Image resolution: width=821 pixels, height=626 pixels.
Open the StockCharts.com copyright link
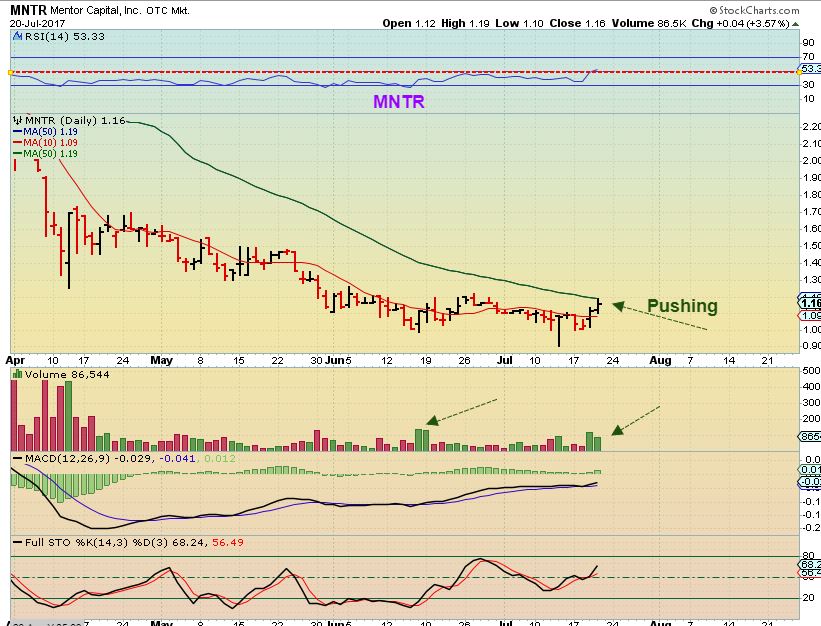(754, 10)
